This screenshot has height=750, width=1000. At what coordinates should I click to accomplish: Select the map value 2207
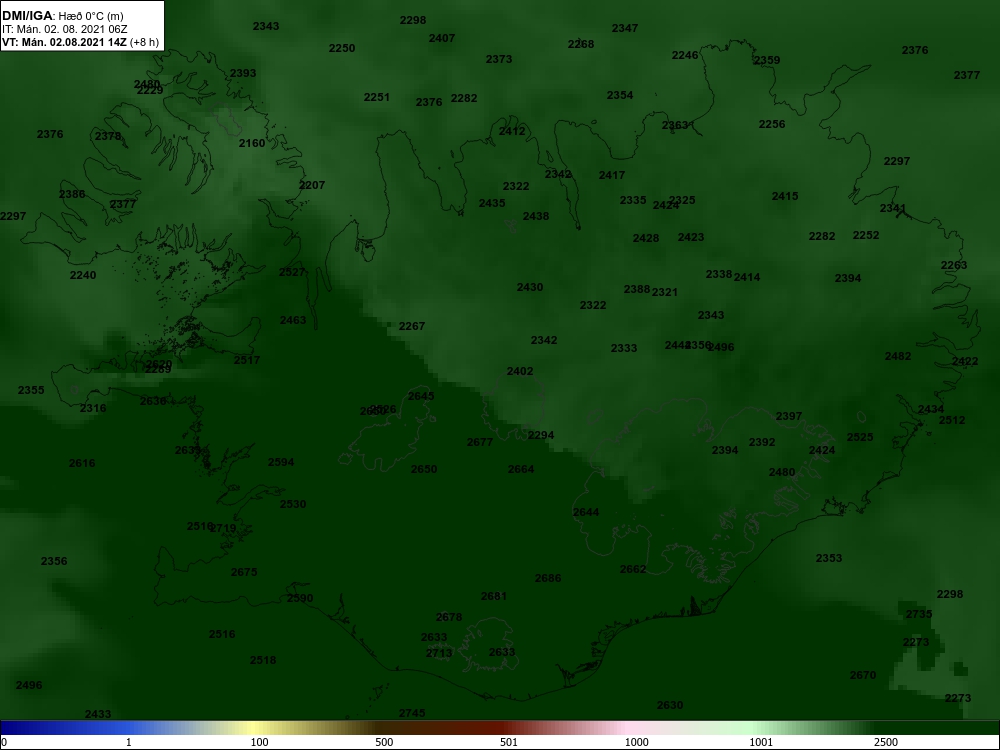click(312, 186)
